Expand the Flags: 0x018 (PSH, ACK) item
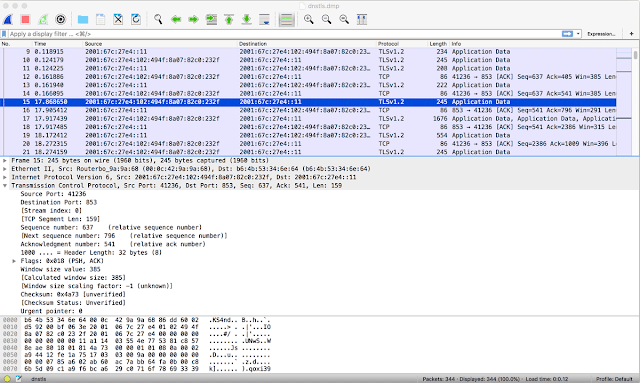This screenshot has height=383, width=640. (x=14, y=261)
